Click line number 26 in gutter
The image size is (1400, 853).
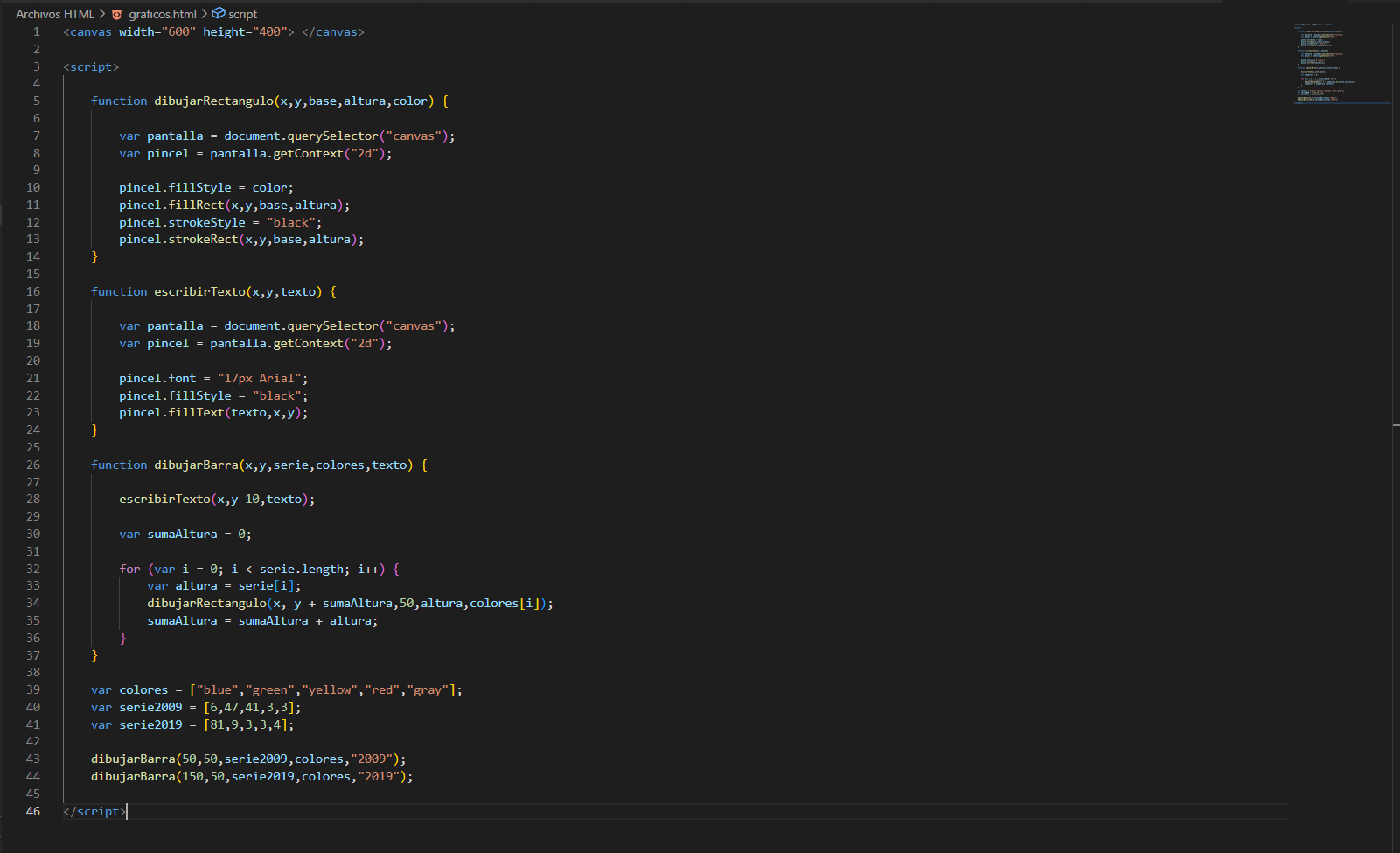pos(33,465)
